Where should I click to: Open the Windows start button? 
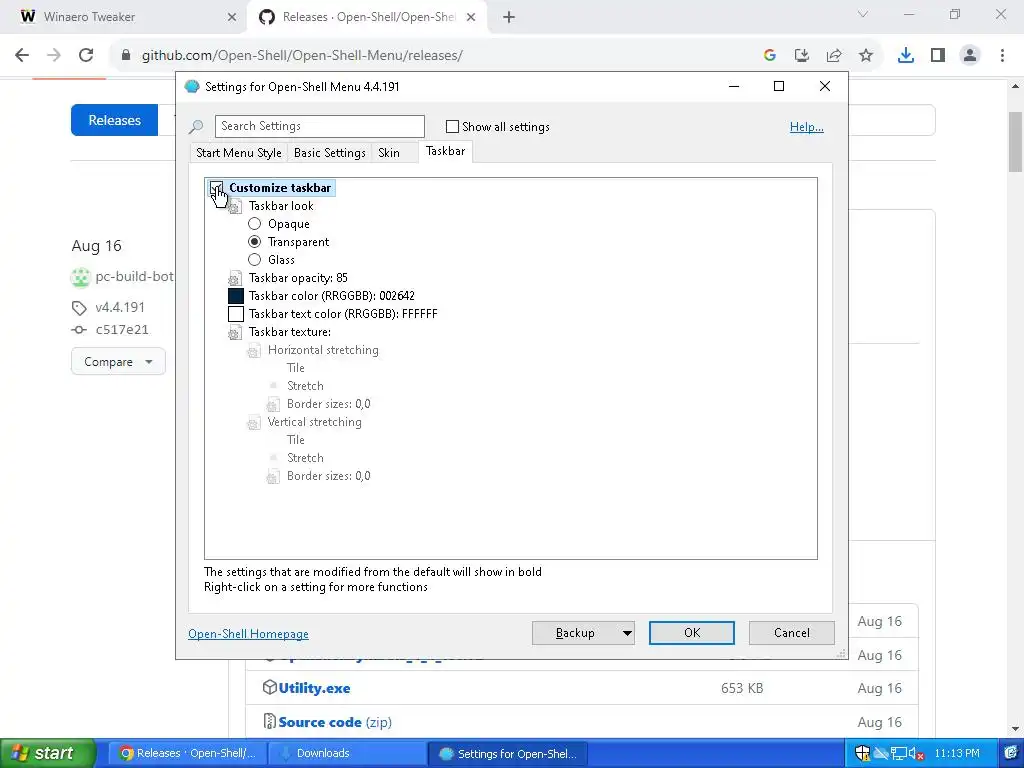click(47, 754)
